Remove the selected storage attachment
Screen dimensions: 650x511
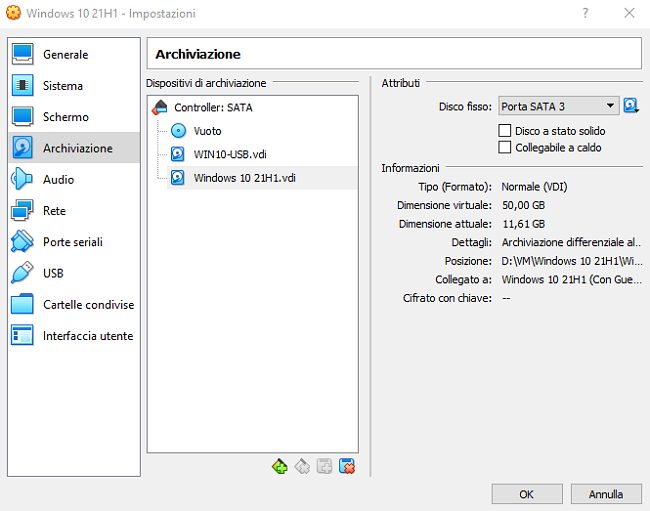pyautogui.click(x=347, y=467)
